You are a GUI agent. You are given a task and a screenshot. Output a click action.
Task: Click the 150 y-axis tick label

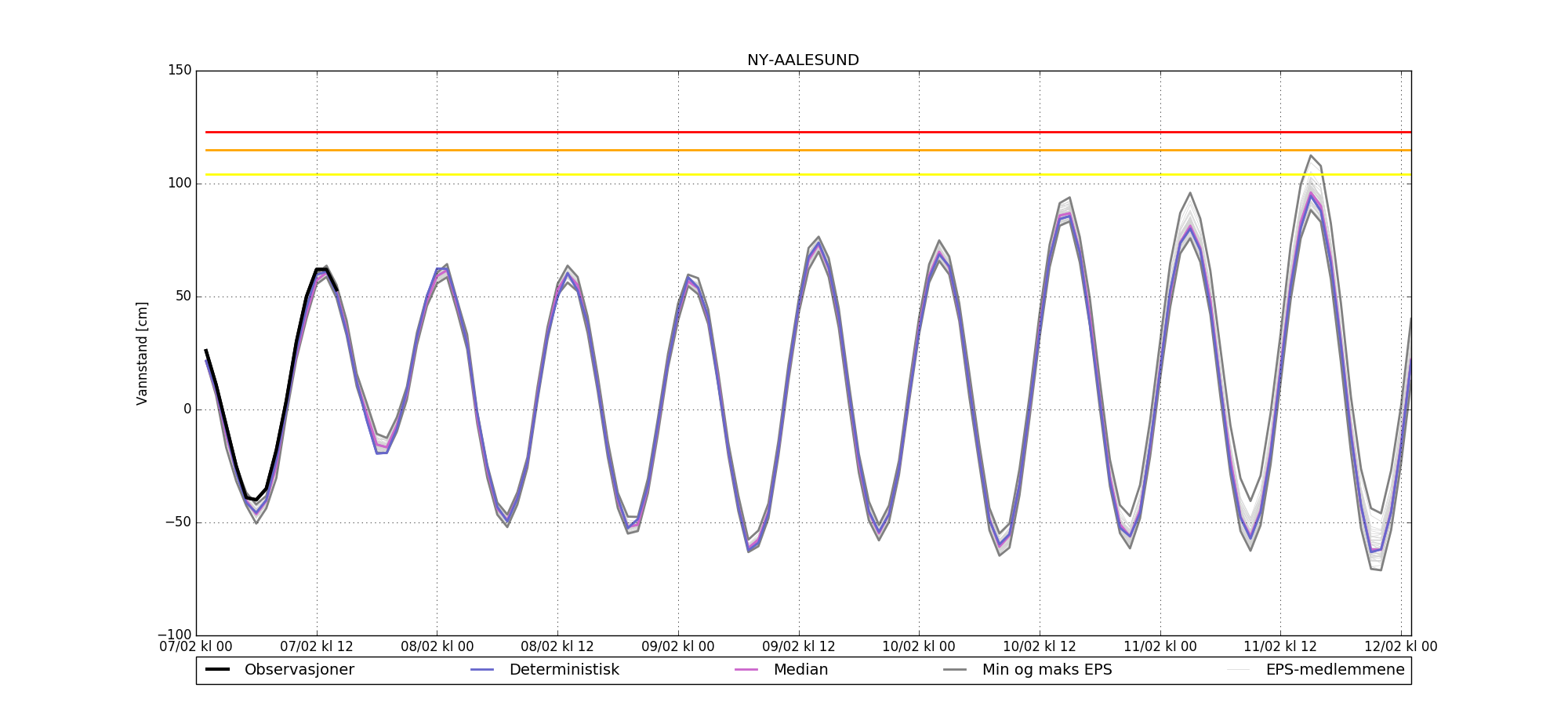coord(180,71)
